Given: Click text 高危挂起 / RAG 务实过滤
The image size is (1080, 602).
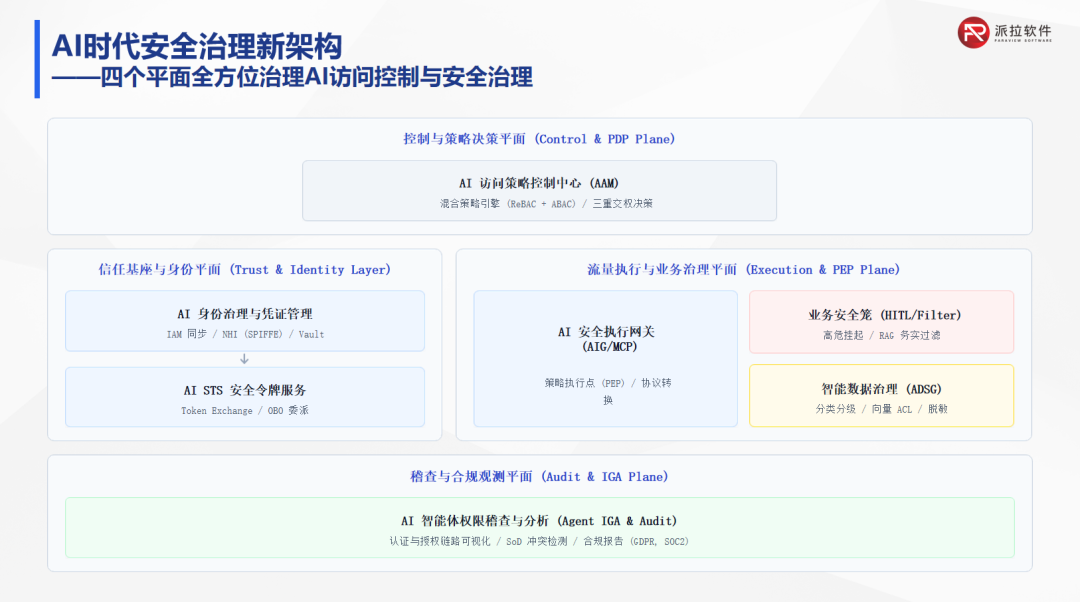Looking at the screenshot, I should pyautogui.click(x=881, y=335).
